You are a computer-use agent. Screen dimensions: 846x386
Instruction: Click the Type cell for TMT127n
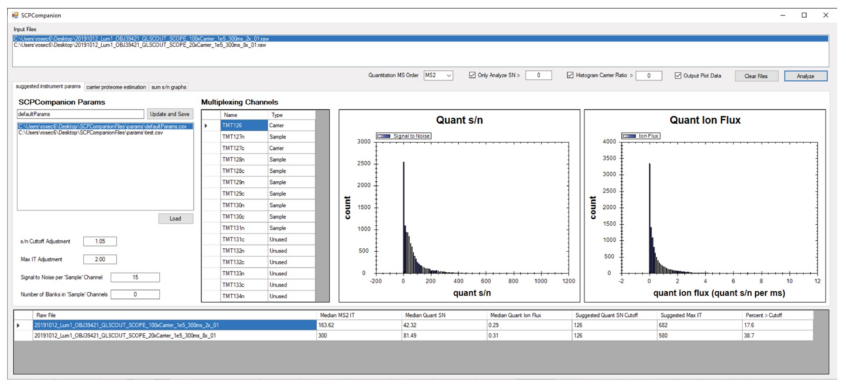pos(291,137)
